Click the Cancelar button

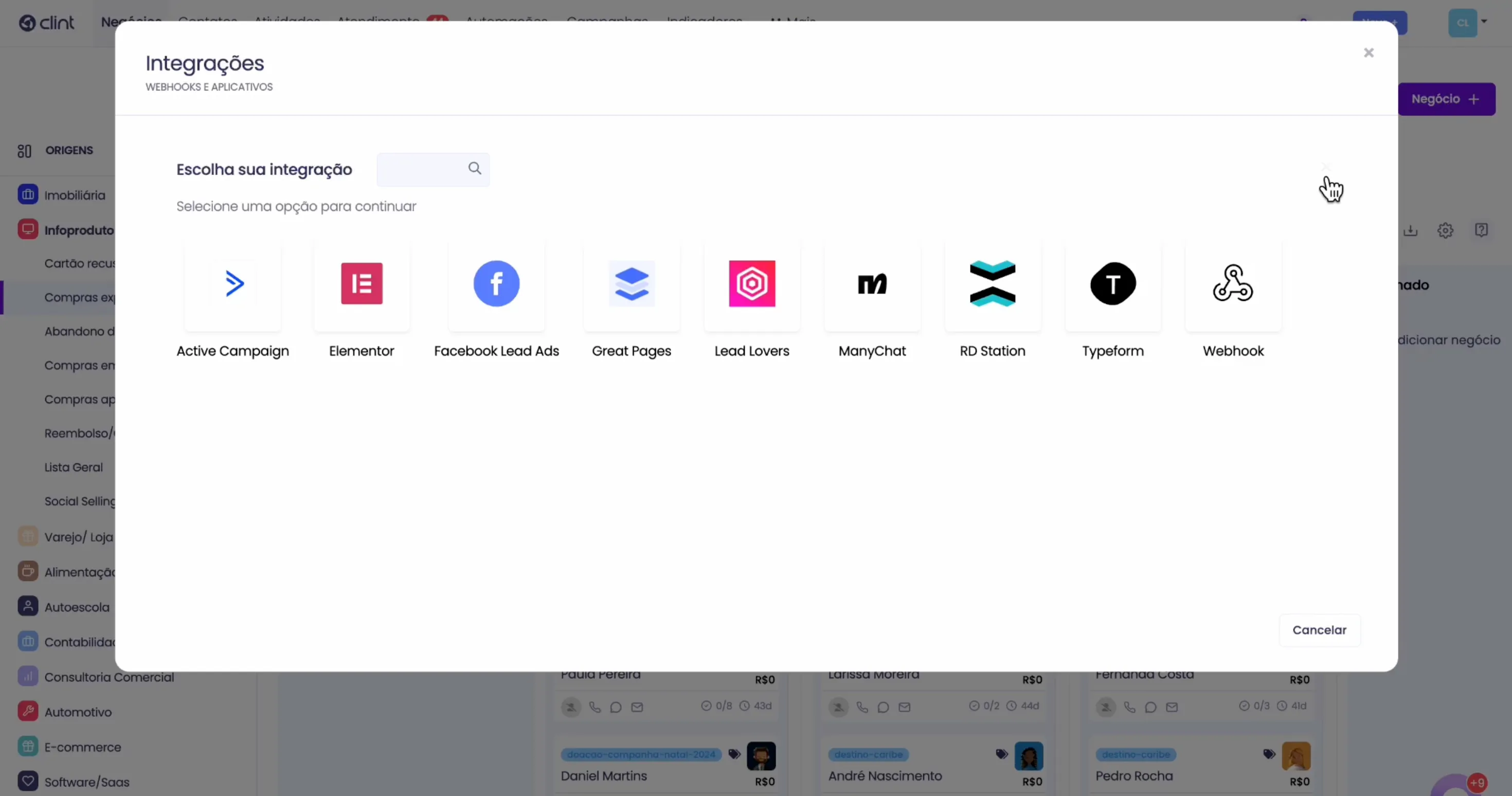1320,630
